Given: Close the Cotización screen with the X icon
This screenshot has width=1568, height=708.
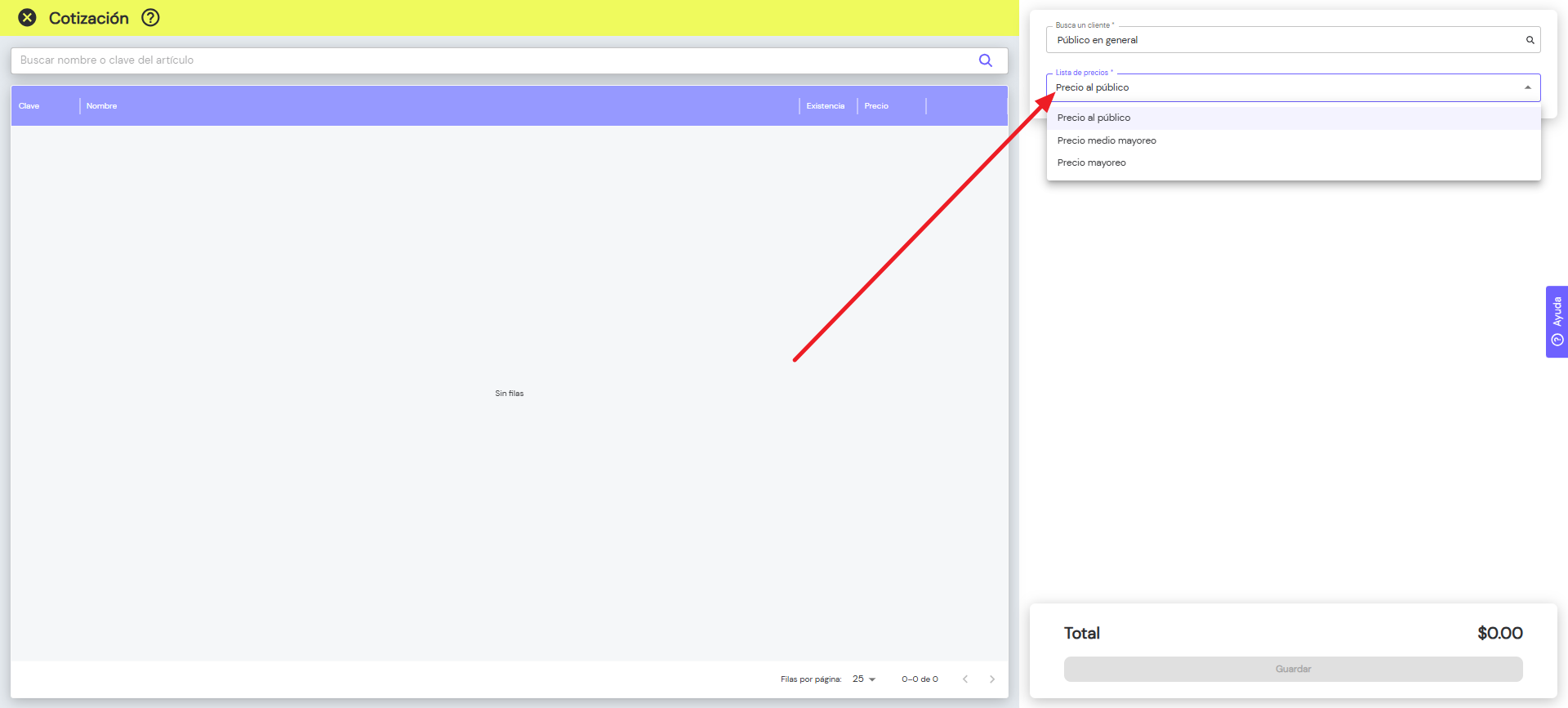Looking at the screenshot, I should (27, 17).
